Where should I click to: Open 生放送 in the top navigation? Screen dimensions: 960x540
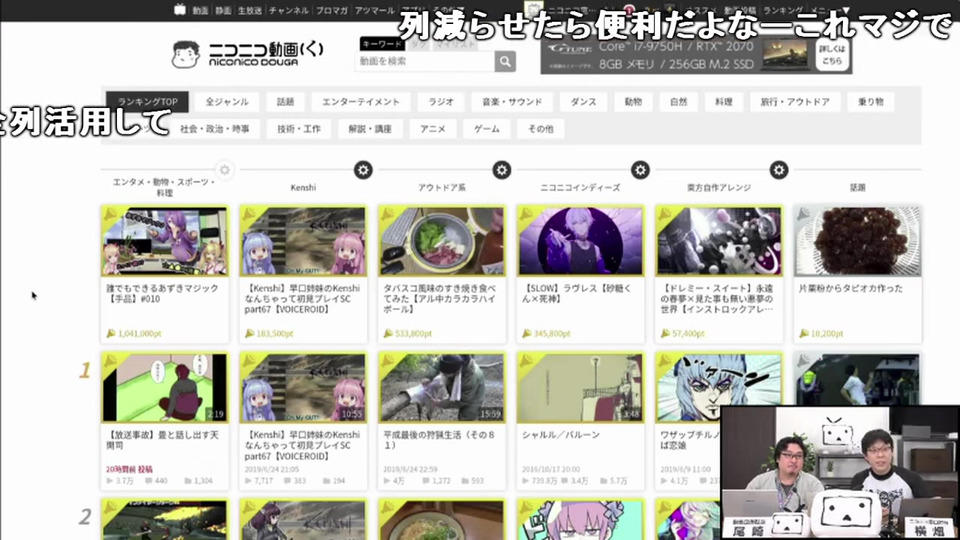250,10
